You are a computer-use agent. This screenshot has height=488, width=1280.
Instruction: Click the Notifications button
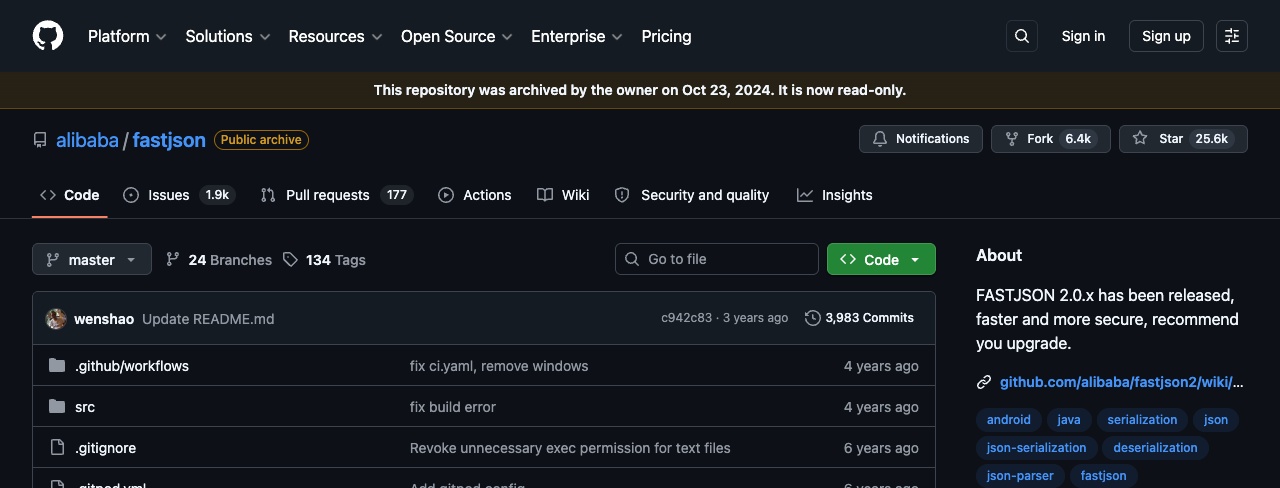point(921,139)
